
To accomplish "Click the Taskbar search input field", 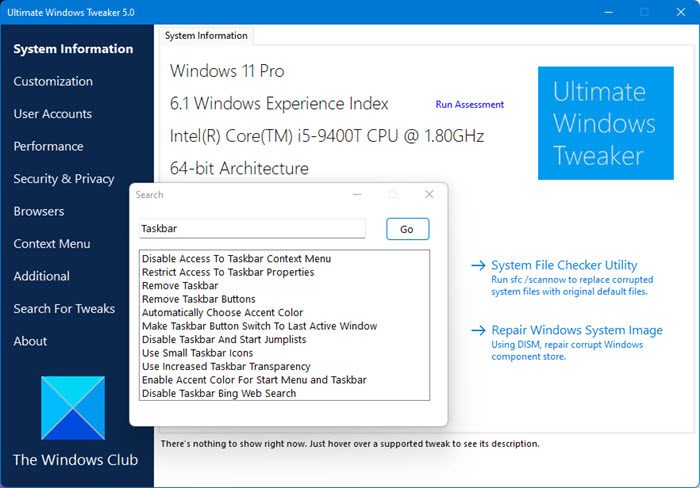I will point(252,229).
